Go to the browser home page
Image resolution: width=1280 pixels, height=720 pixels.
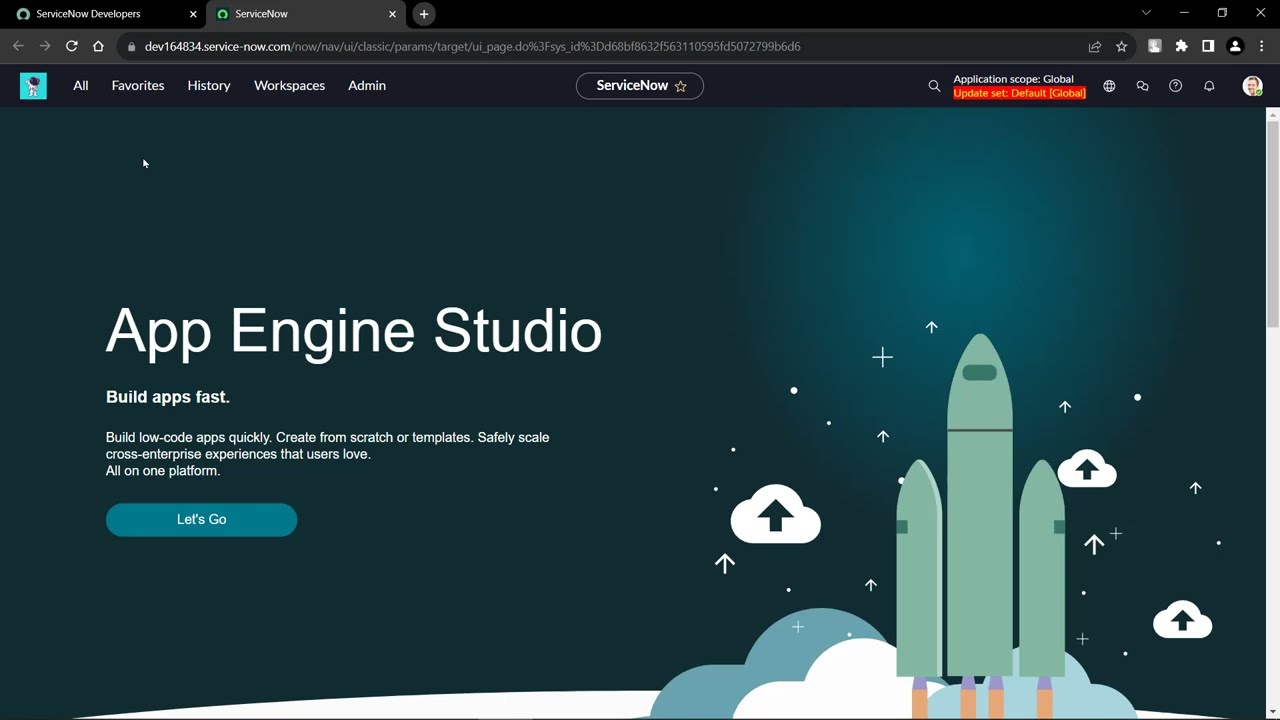(x=98, y=46)
